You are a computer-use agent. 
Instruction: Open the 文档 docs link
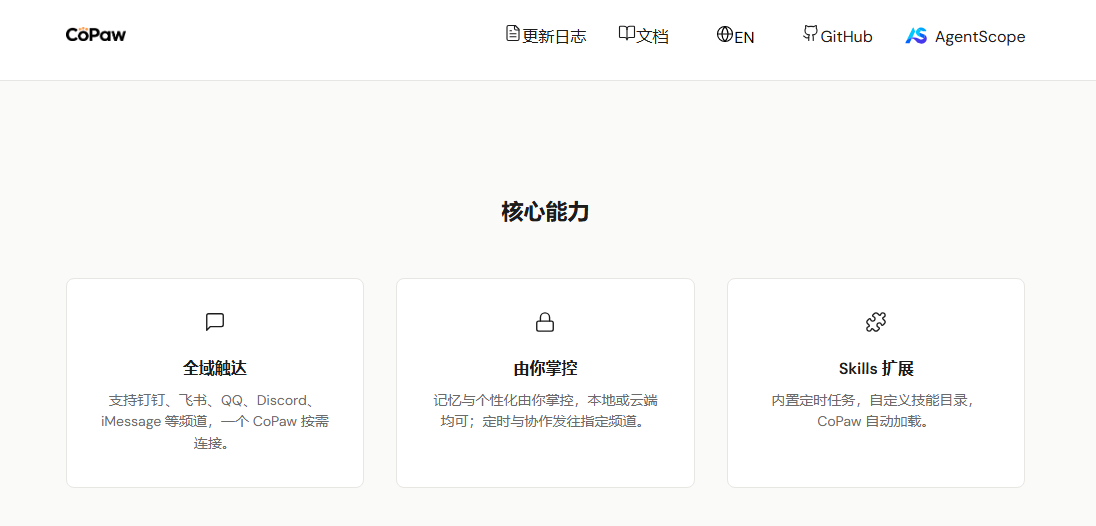click(652, 36)
